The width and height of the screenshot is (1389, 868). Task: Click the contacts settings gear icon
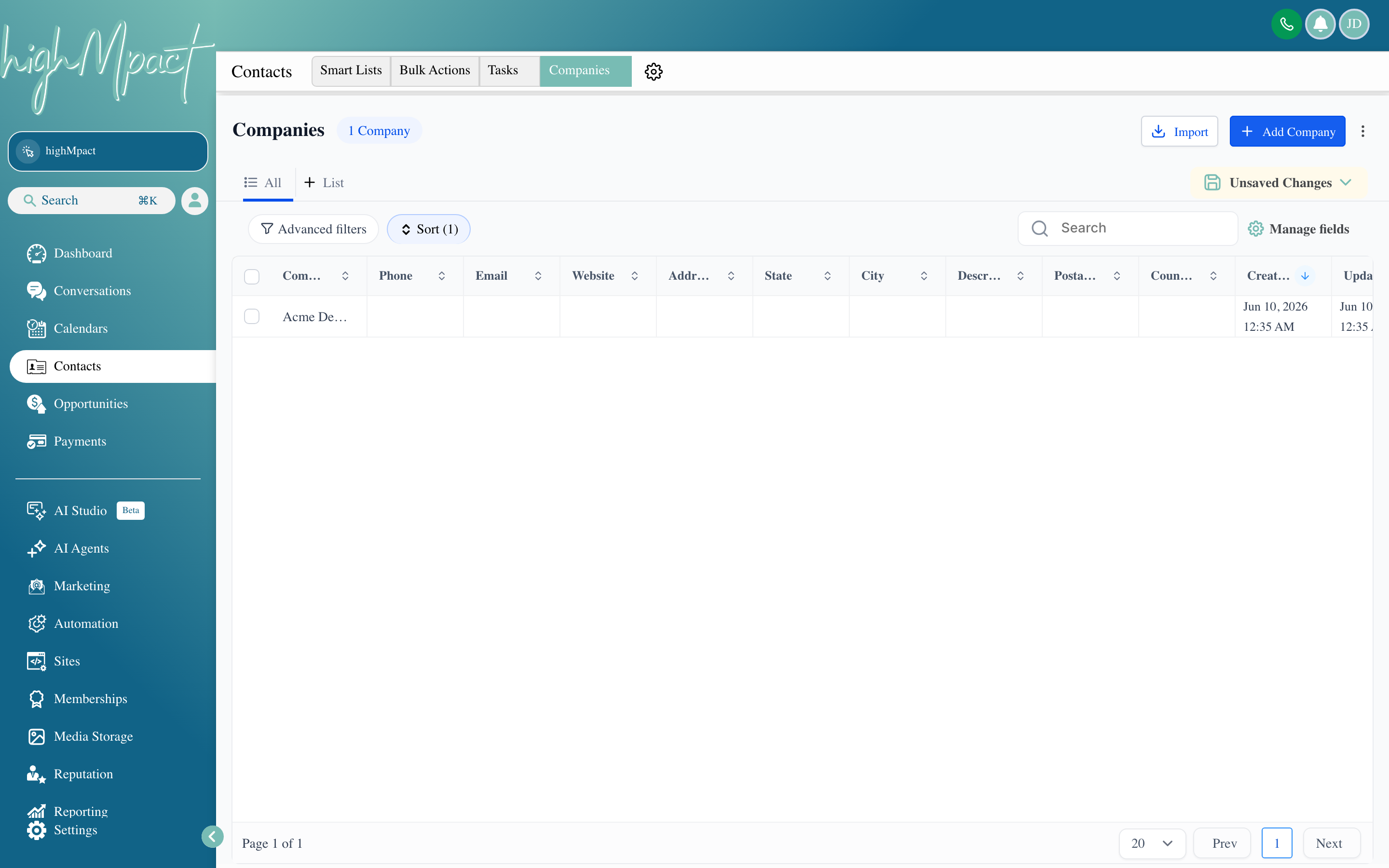pos(653,71)
